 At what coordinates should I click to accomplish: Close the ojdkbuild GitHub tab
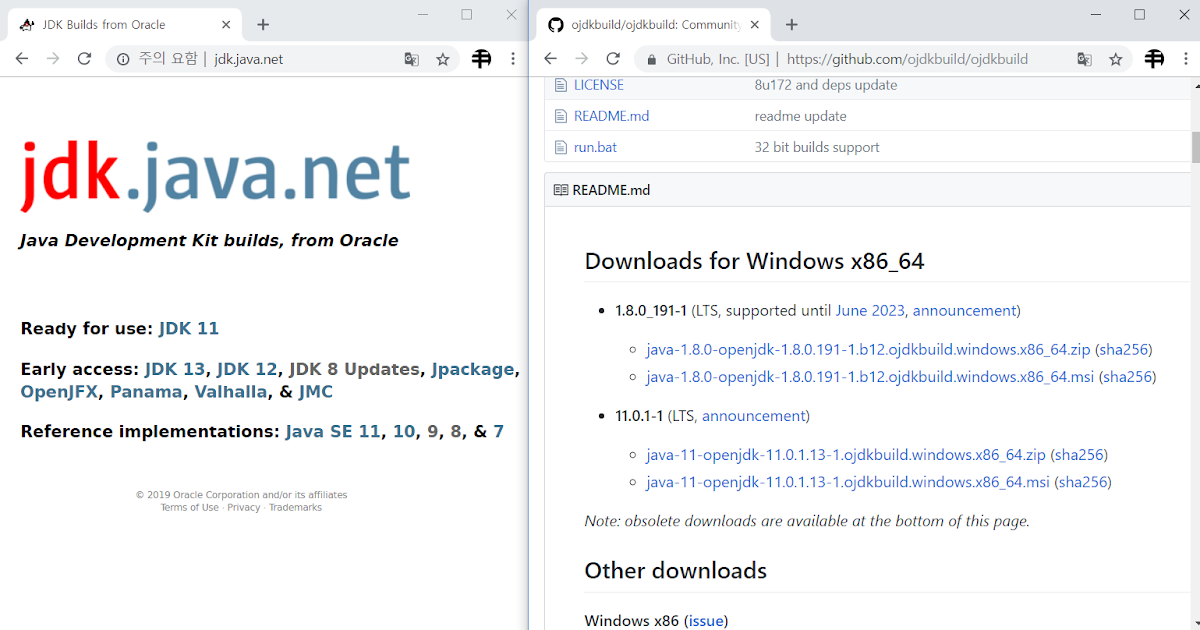click(x=755, y=24)
